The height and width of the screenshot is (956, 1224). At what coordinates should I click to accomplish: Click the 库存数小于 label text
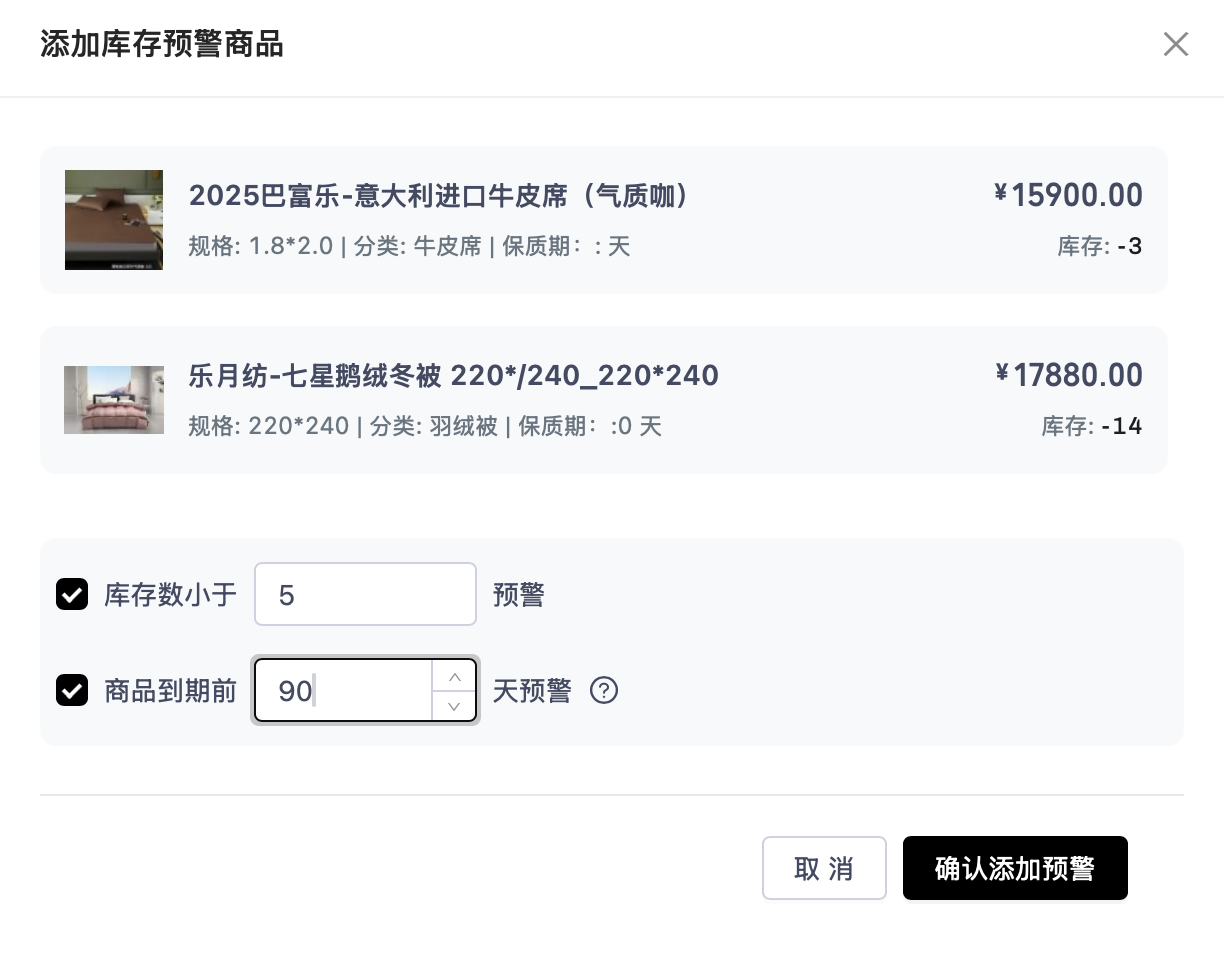(x=170, y=595)
